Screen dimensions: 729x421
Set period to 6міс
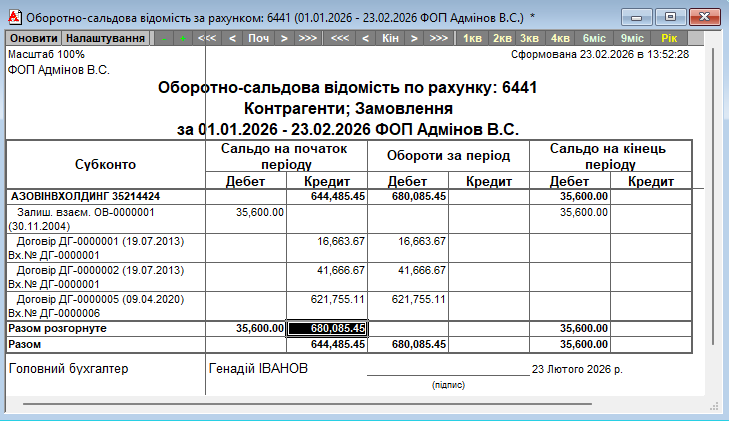pyautogui.click(x=594, y=38)
